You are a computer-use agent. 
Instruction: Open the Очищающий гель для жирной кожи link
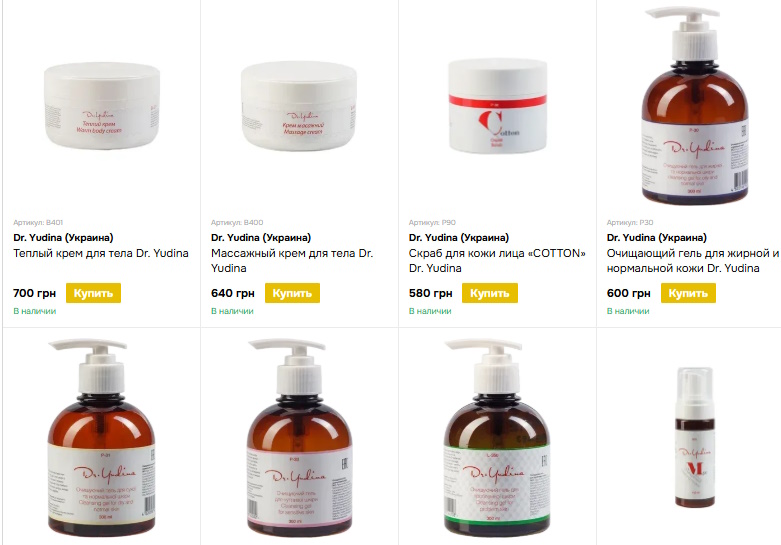[x=692, y=261]
